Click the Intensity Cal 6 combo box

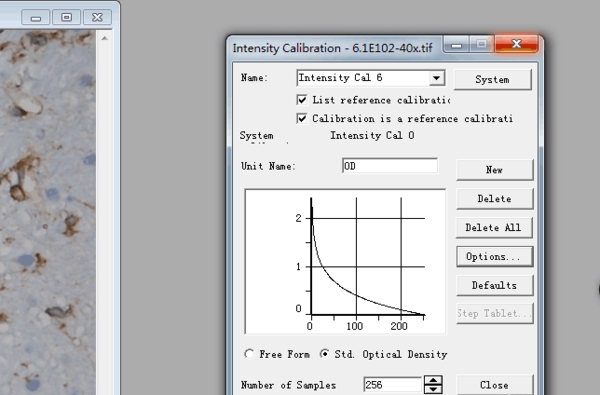370,78
